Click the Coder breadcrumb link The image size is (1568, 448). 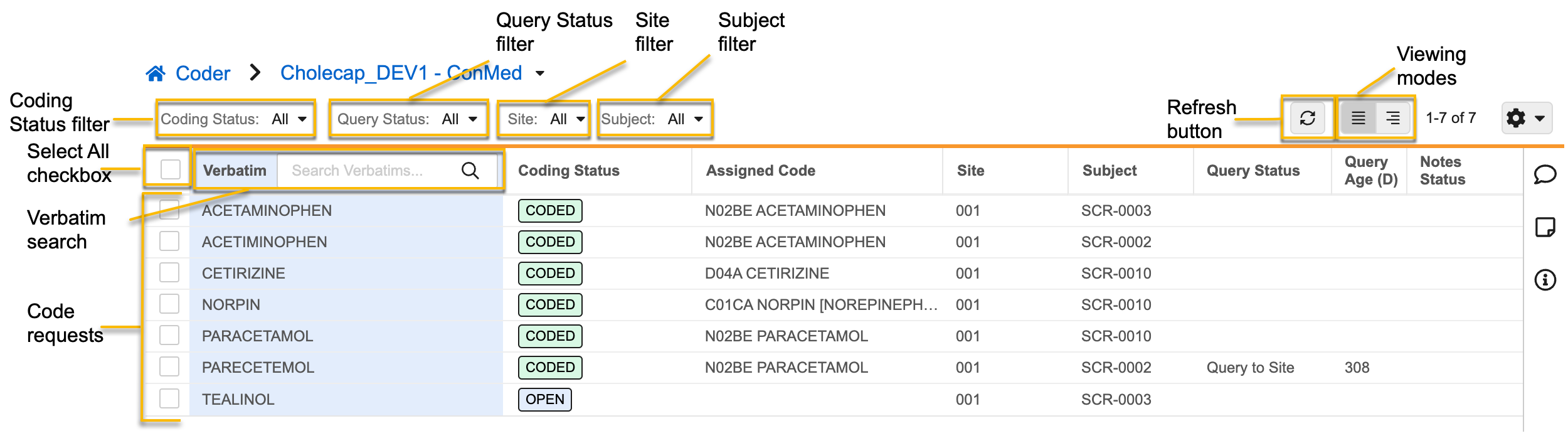203,74
